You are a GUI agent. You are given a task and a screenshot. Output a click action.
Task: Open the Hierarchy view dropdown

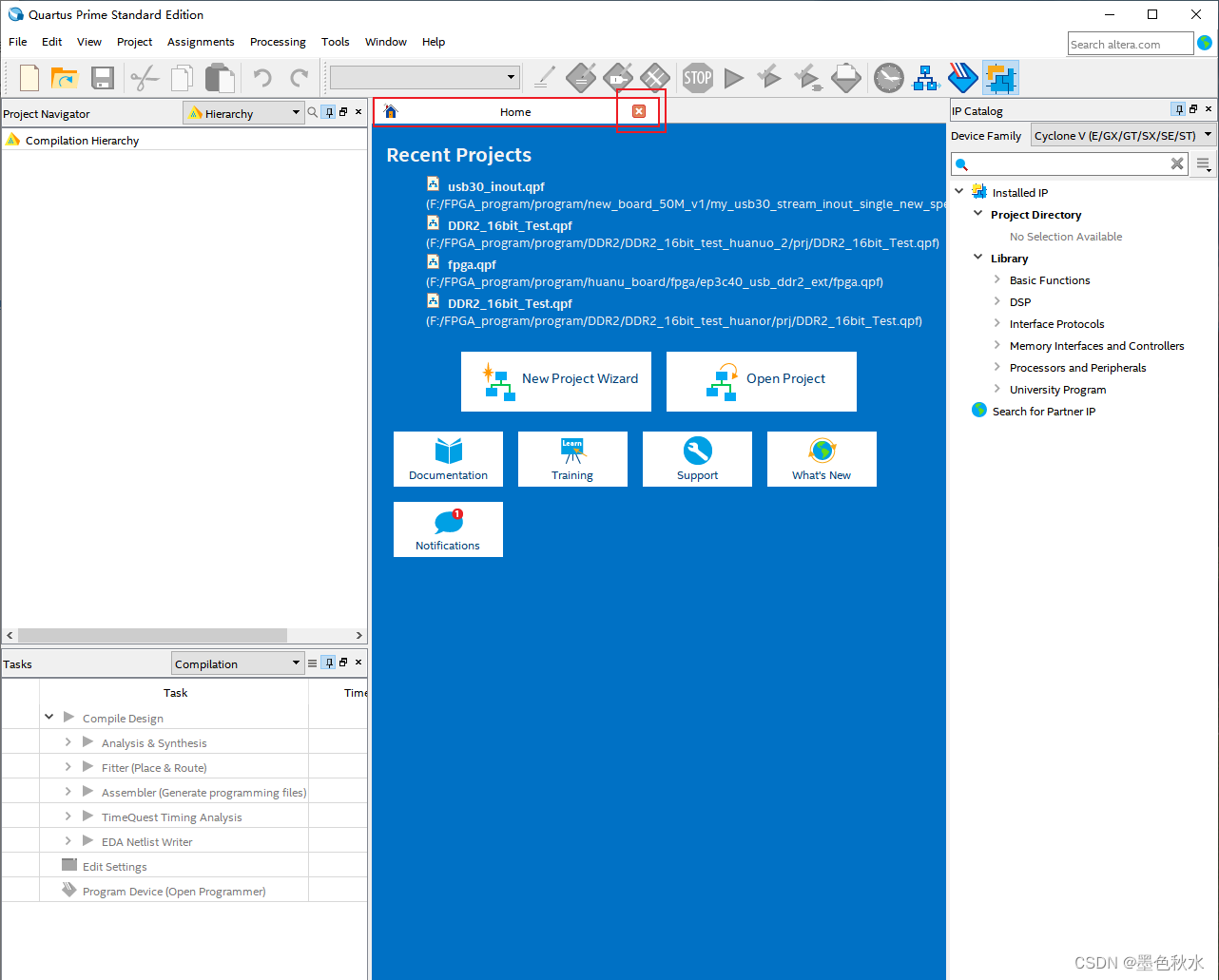(x=243, y=113)
